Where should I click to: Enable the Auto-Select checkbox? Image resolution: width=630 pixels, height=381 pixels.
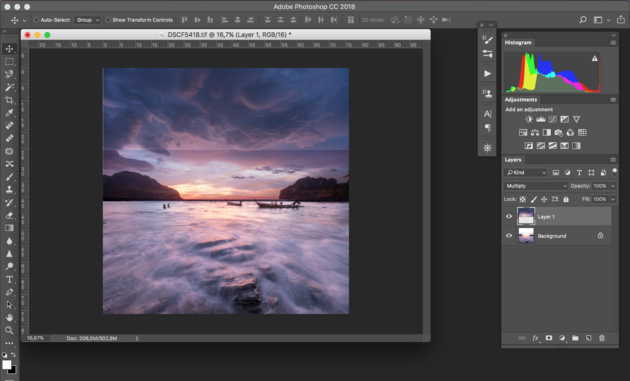pos(36,20)
